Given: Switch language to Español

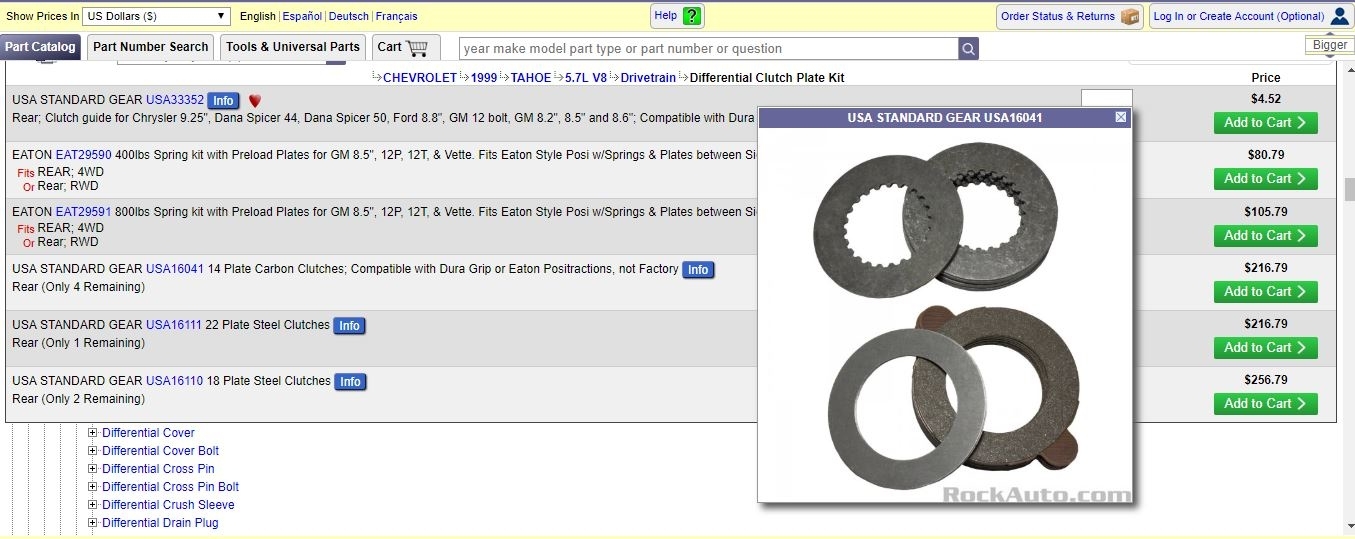Looking at the screenshot, I should click(x=302, y=16).
